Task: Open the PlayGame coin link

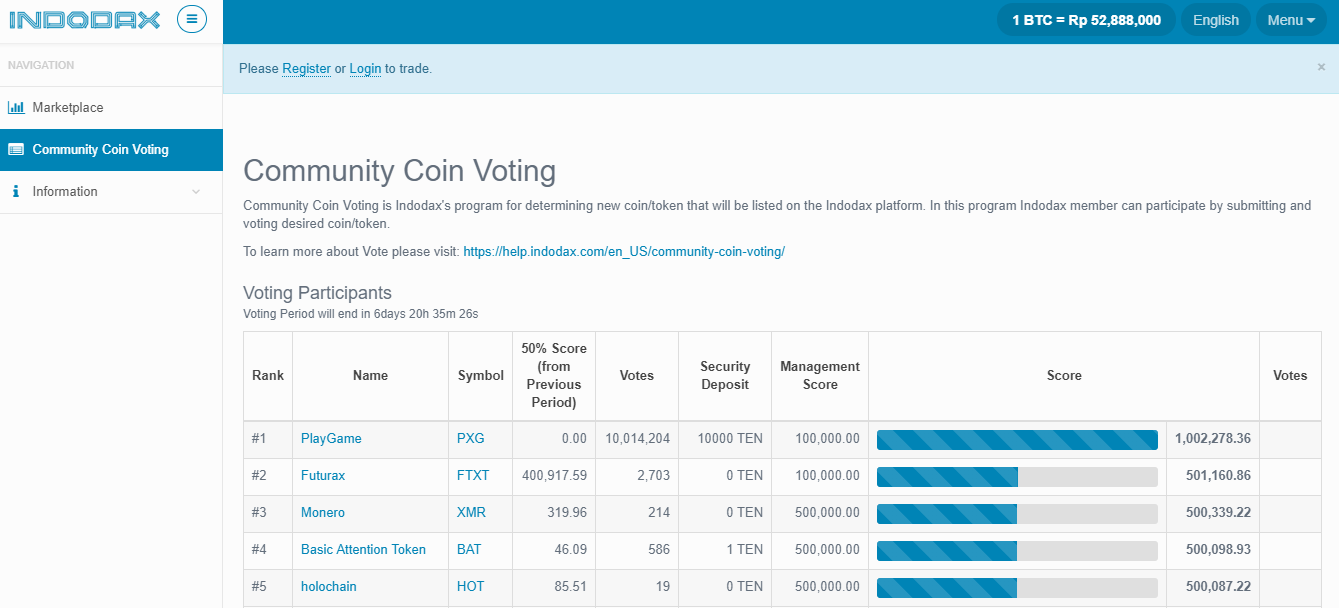Action: pyautogui.click(x=331, y=439)
